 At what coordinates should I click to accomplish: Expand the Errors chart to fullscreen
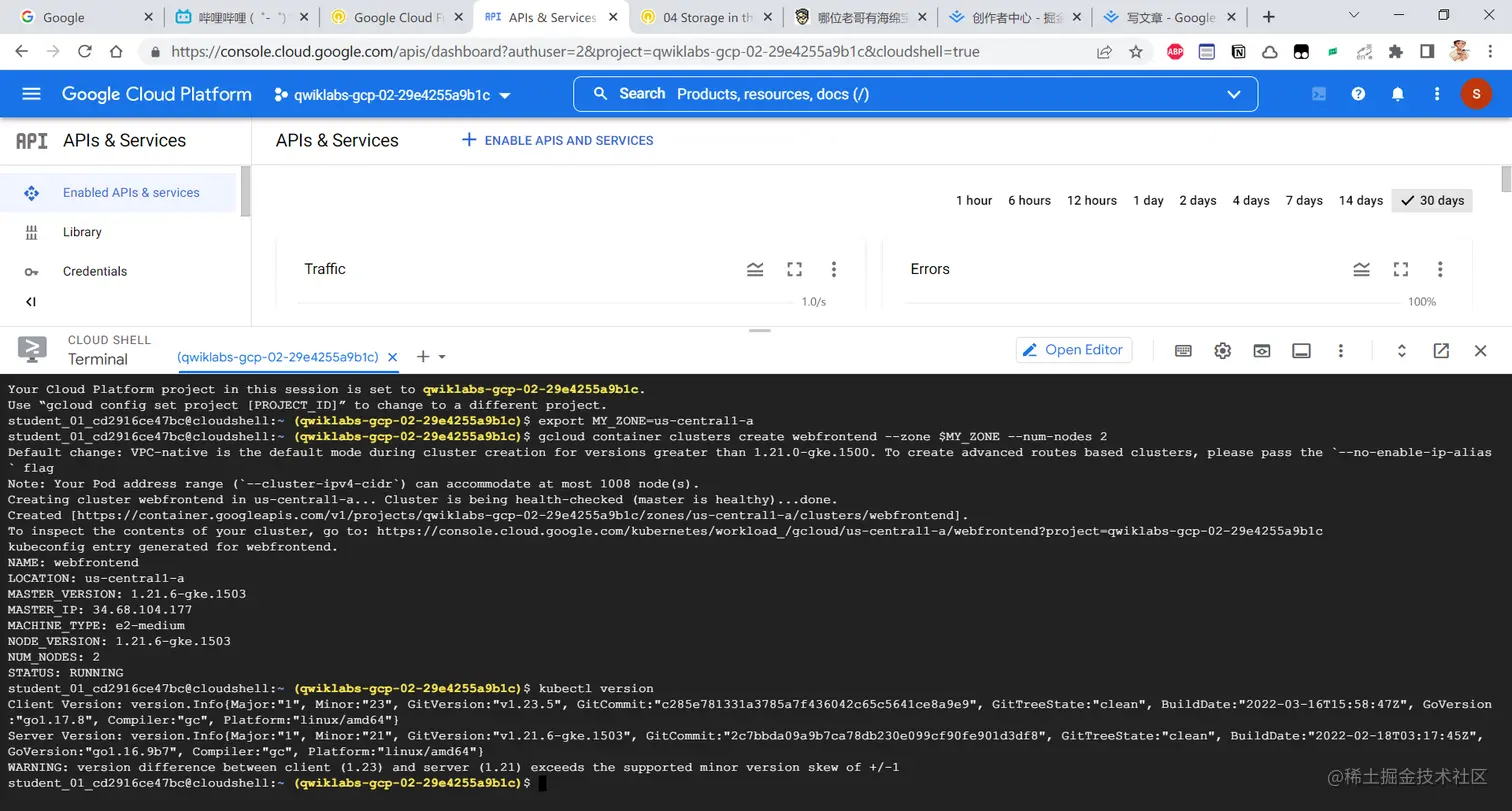click(x=1401, y=269)
